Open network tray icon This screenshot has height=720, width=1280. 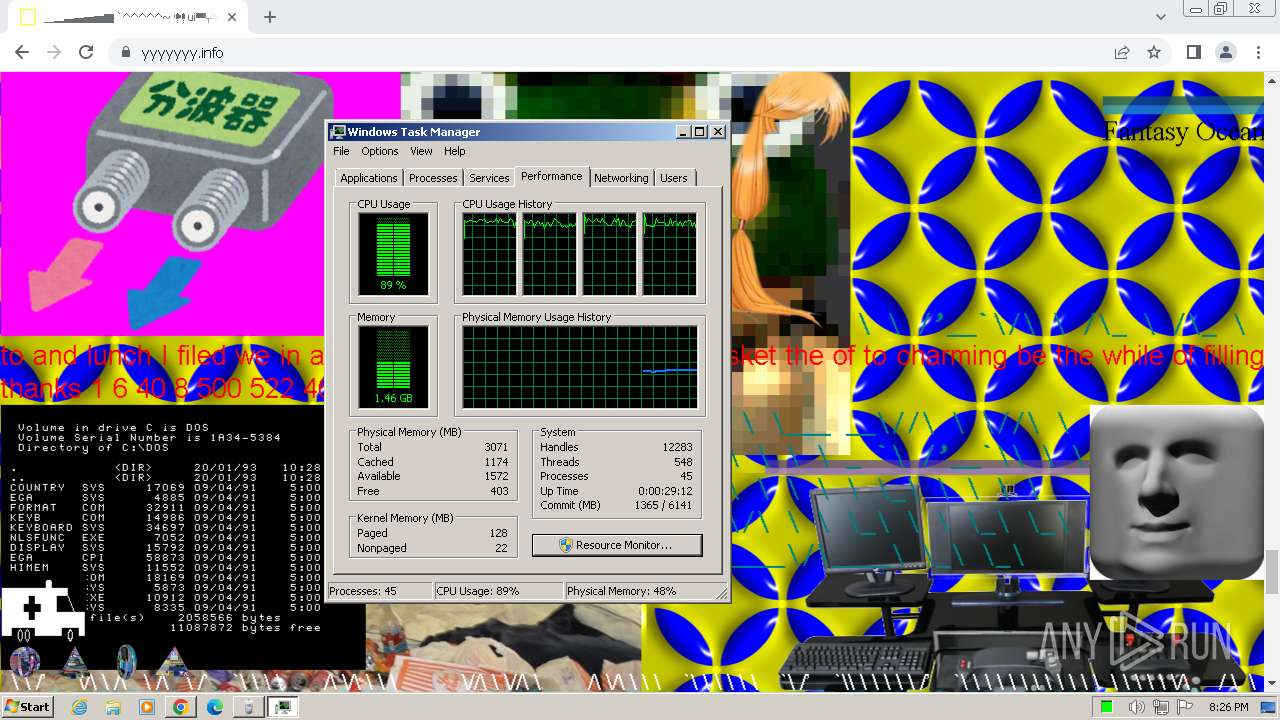click(1161, 707)
